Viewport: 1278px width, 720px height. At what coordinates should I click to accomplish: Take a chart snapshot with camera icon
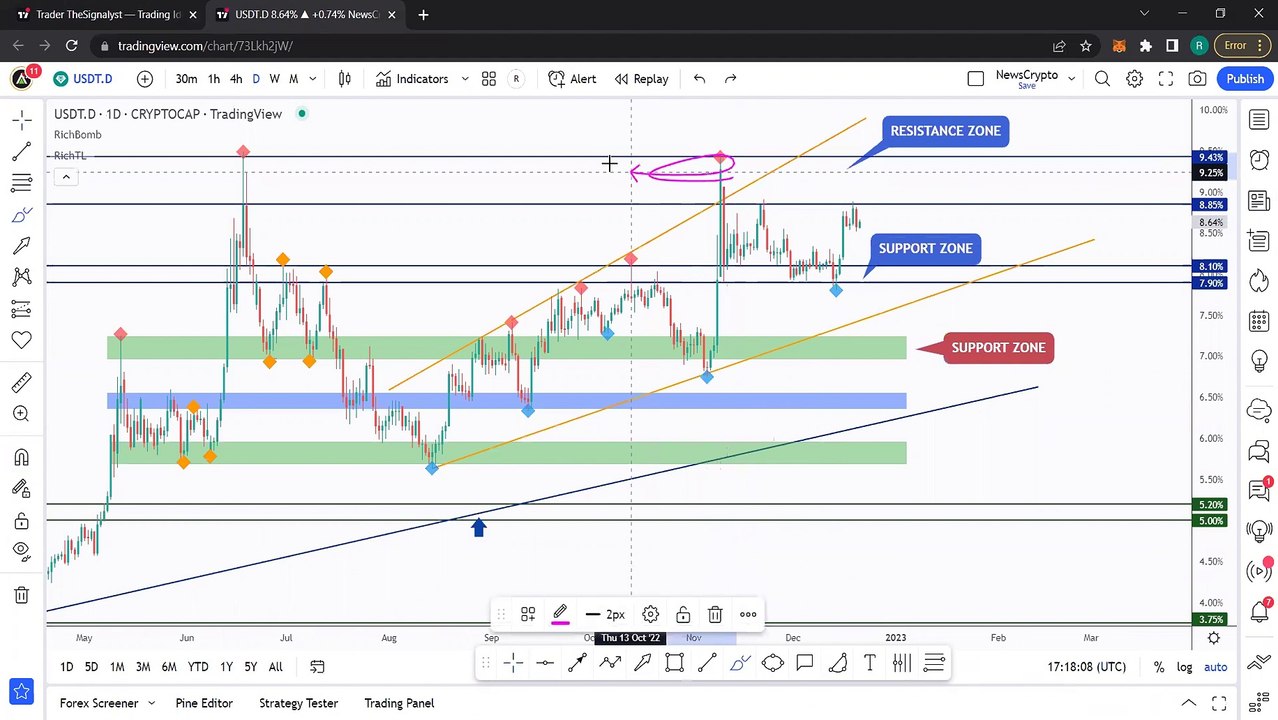(1198, 79)
